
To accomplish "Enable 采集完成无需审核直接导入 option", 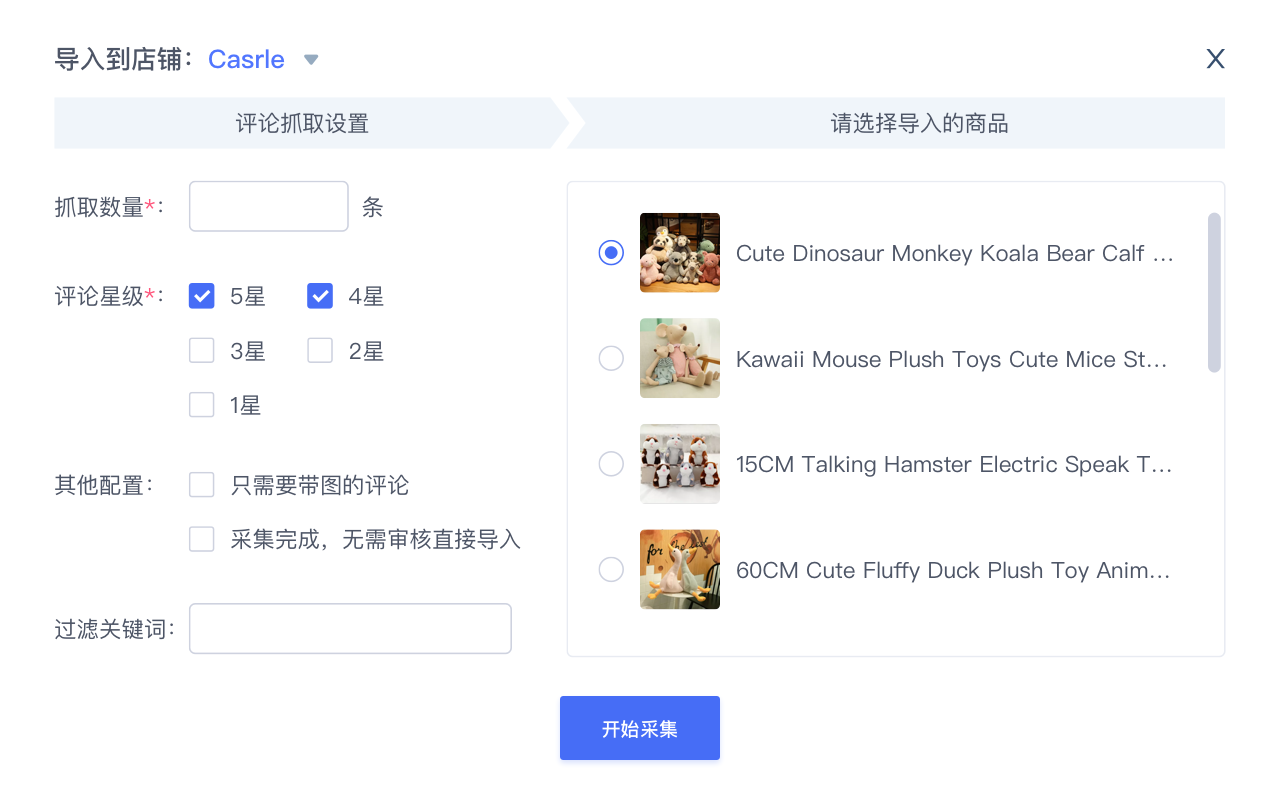I will tap(201, 538).
